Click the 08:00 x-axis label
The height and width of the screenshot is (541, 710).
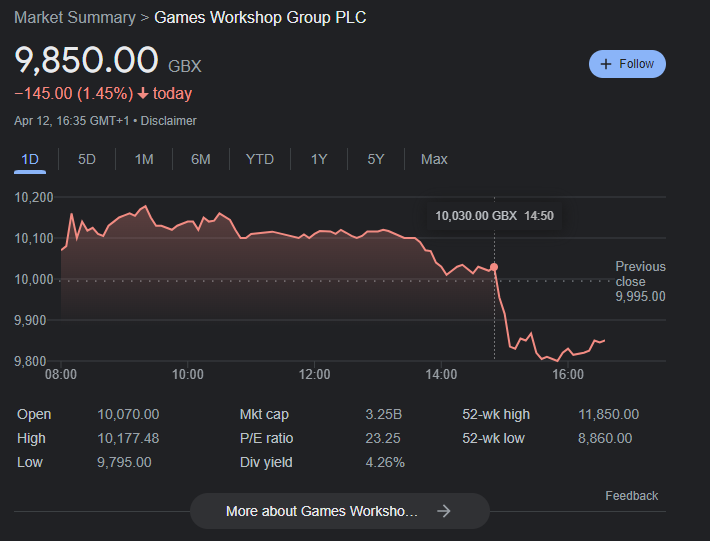(61, 374)
